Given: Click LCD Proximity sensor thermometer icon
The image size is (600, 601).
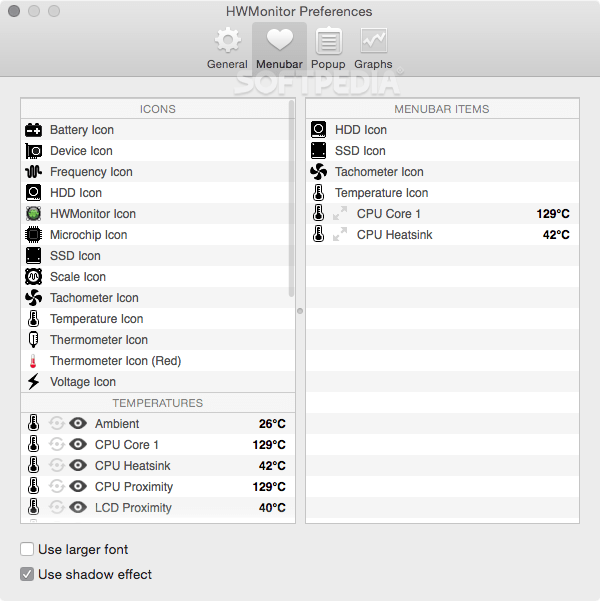Looking at the screenshot, I should pyautogui.click(x=33, y=507).
